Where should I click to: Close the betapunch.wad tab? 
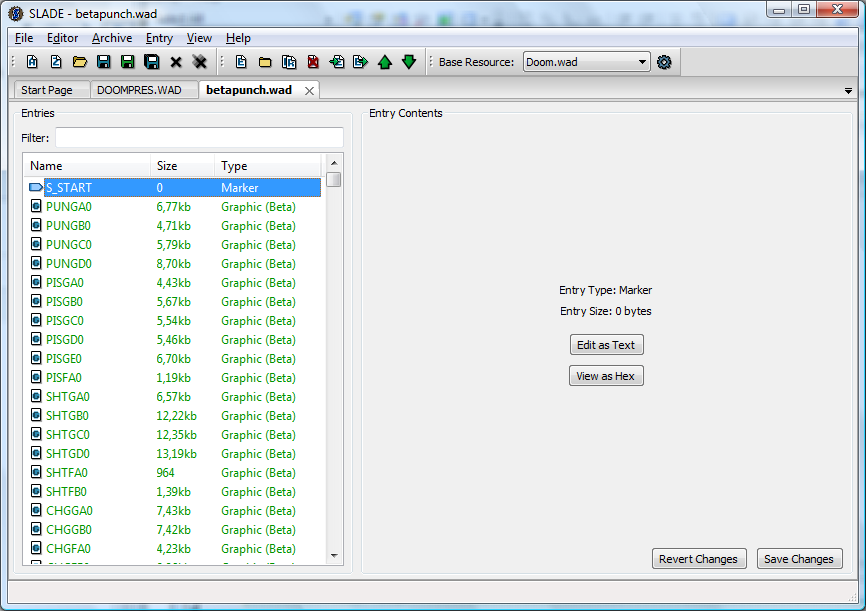(310, 91)
